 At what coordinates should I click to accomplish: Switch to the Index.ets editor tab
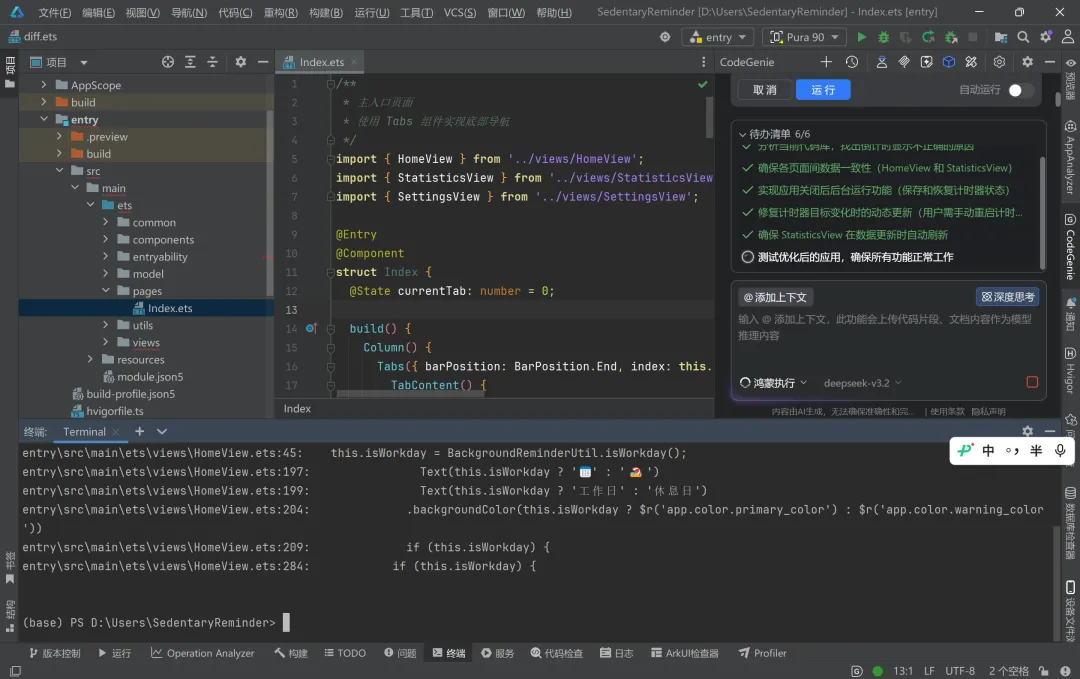[x=320, y=62]
